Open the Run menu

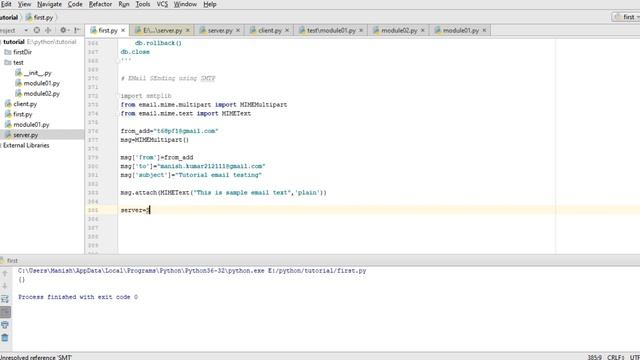click(124, 4)
